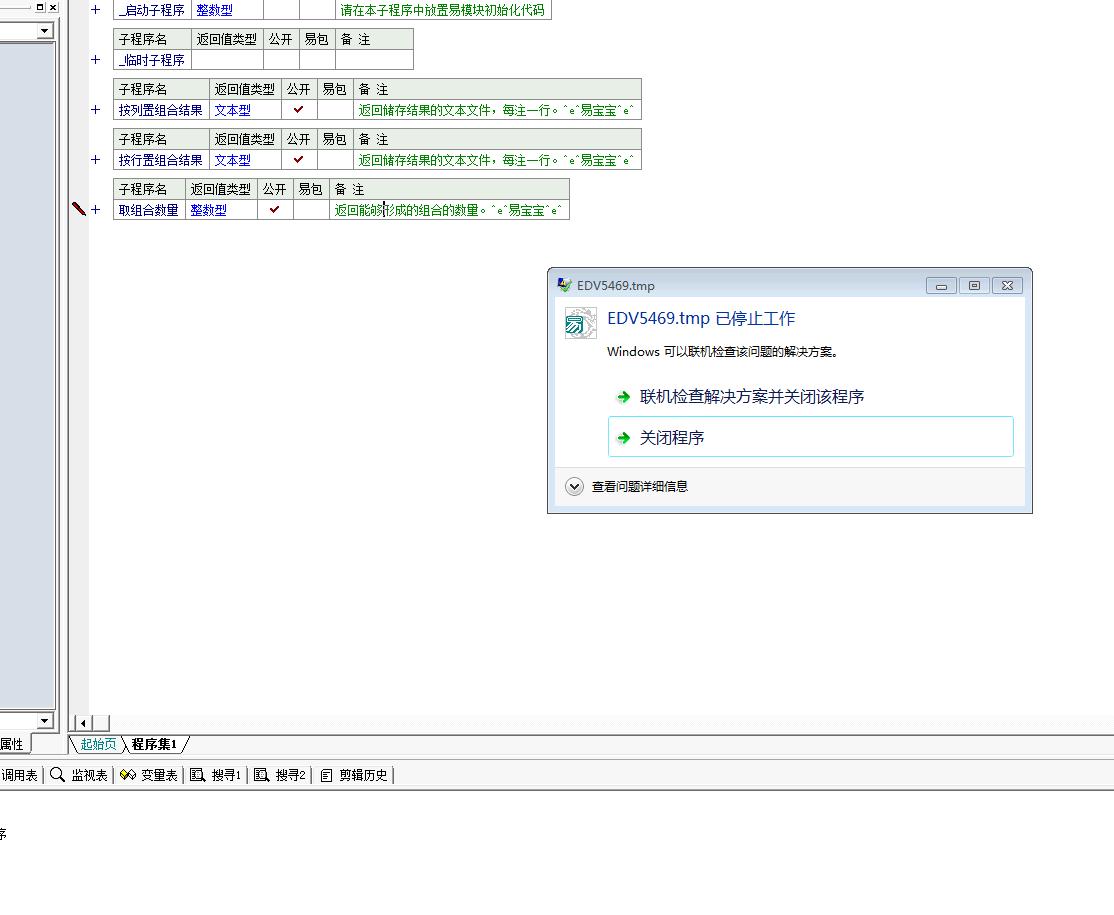Image resolution: width=1114 pixels, height=915 pixels.
Task: Select subroutine name _临时子程序
Action: point(151,60)
